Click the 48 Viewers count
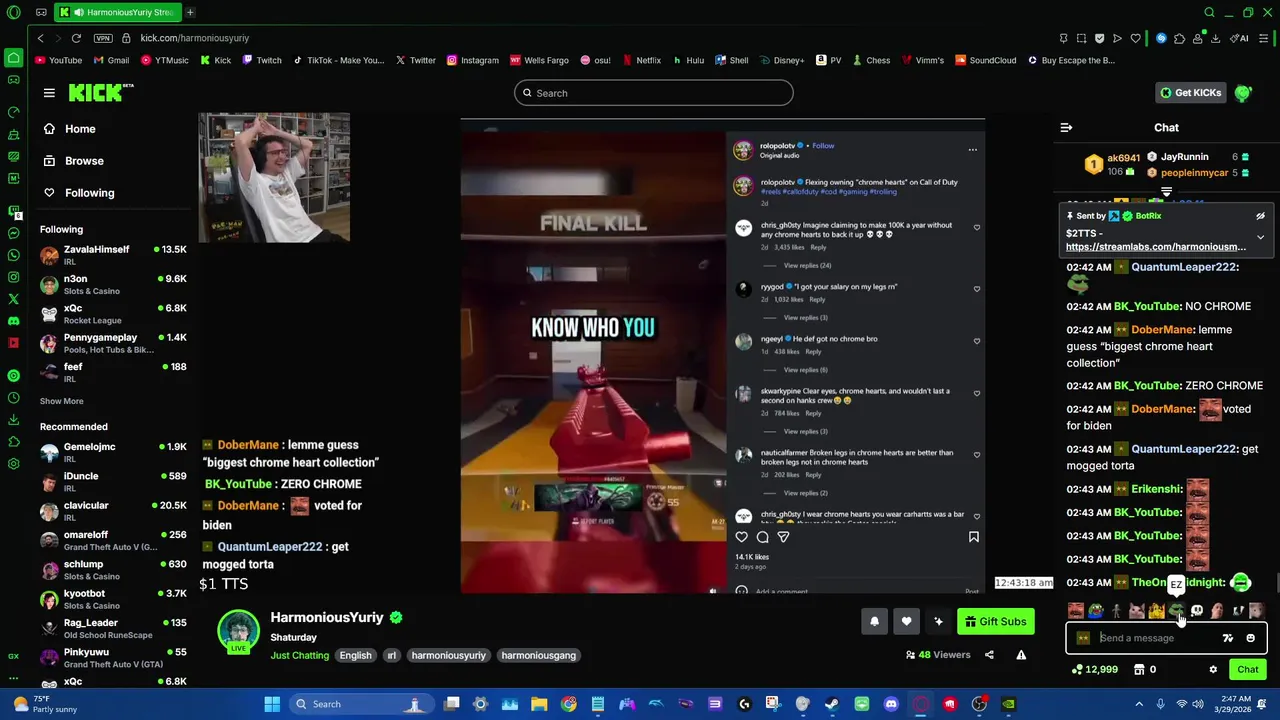Image resolution: width=1280 pixels, height=720 pixels. [x=938, y=655]
